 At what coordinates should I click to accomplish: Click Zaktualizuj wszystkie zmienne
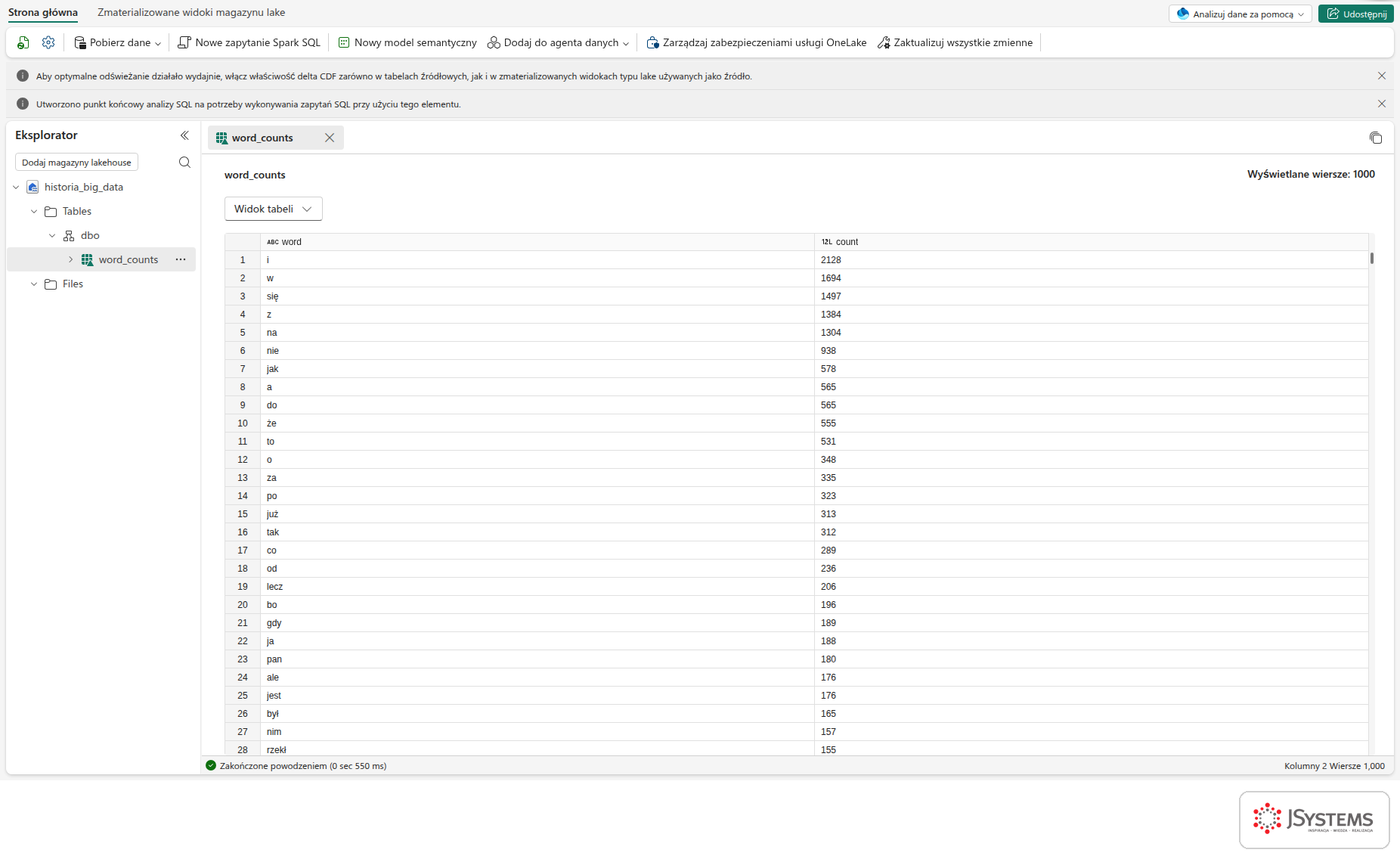click(955, 43)
